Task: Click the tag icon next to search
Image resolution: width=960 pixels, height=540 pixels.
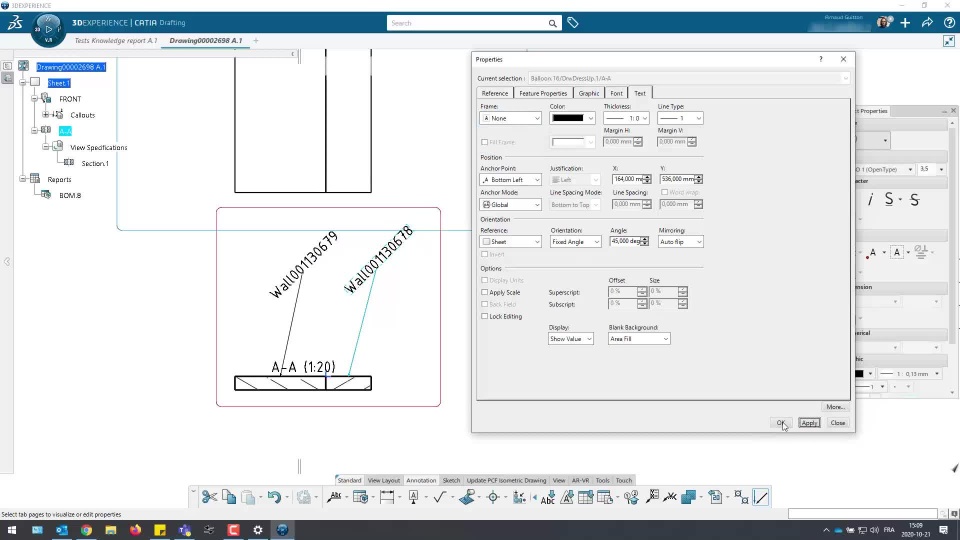Action: (572, 23)
